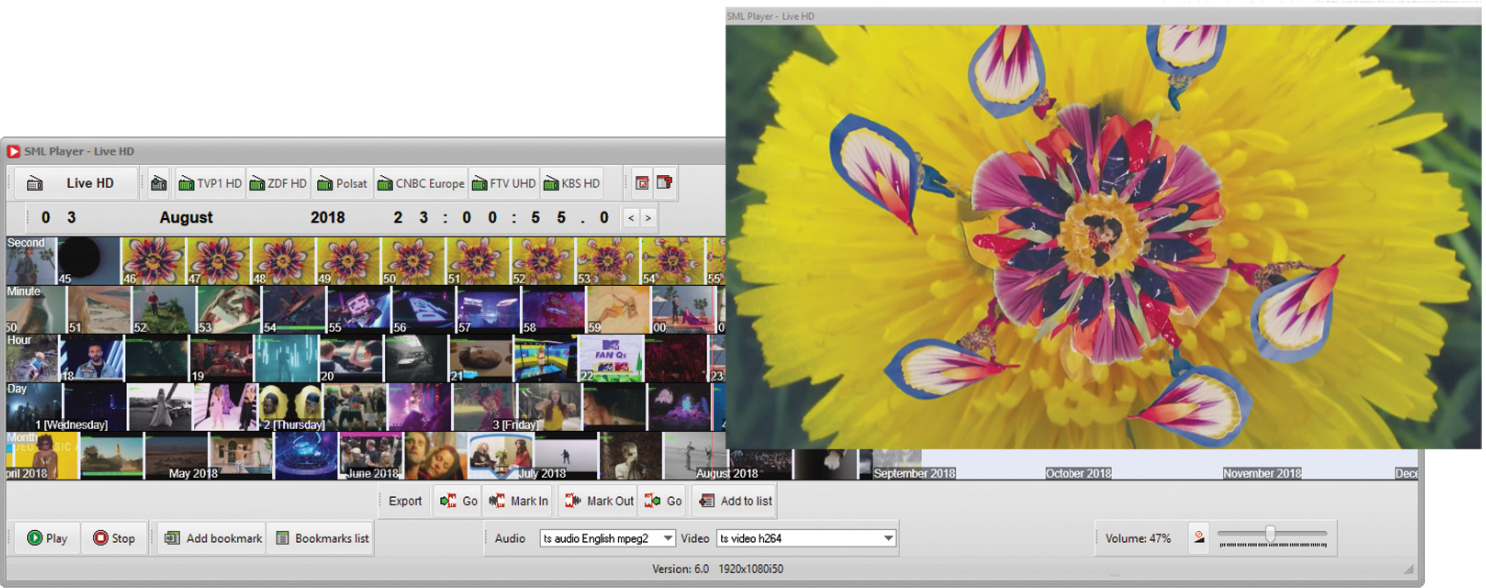1486x588 pixels.
Task: Click the red help window icon
Action: click(664, 184)
